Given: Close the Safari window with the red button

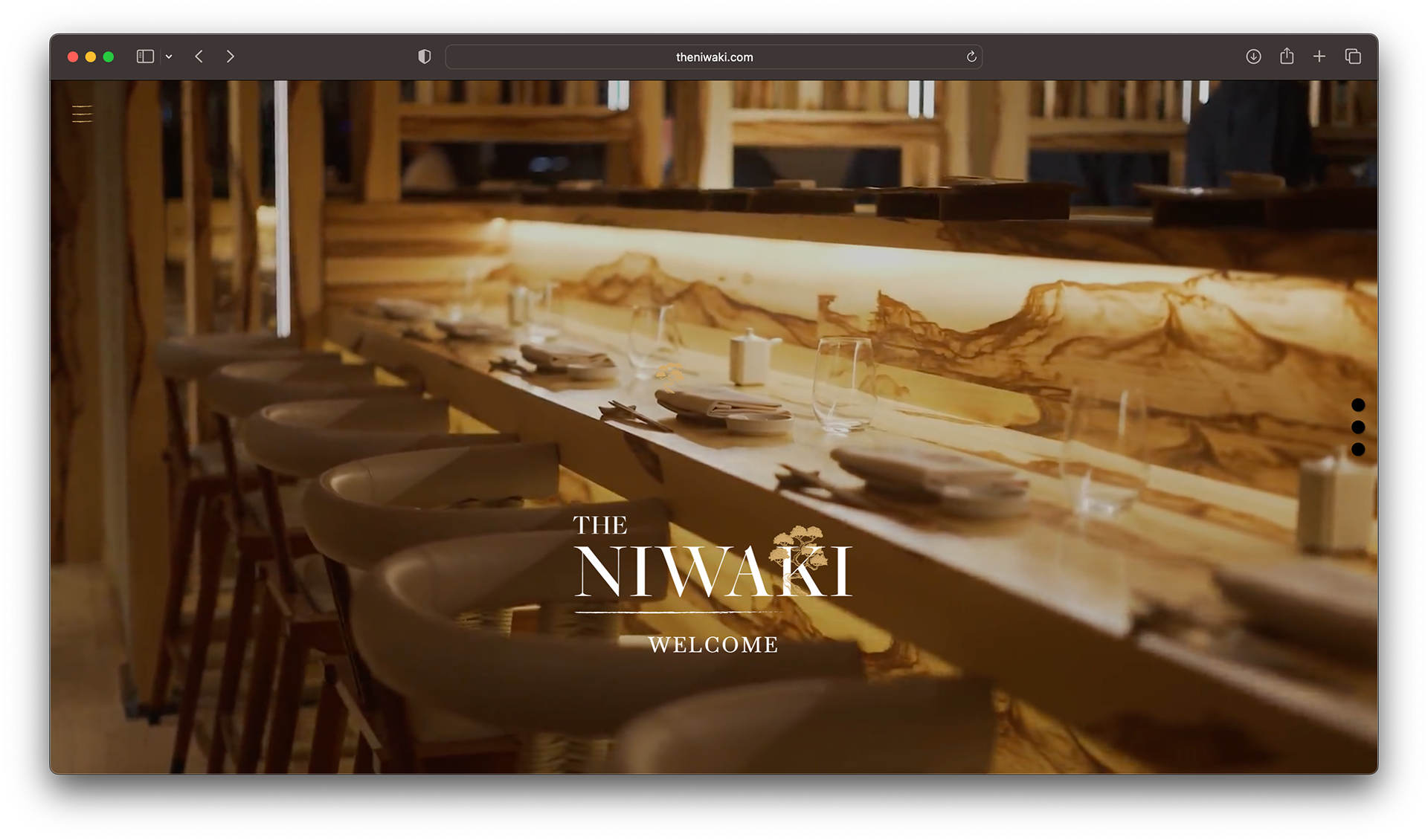Looking at the screenshot, I should [x=73, y=56].
